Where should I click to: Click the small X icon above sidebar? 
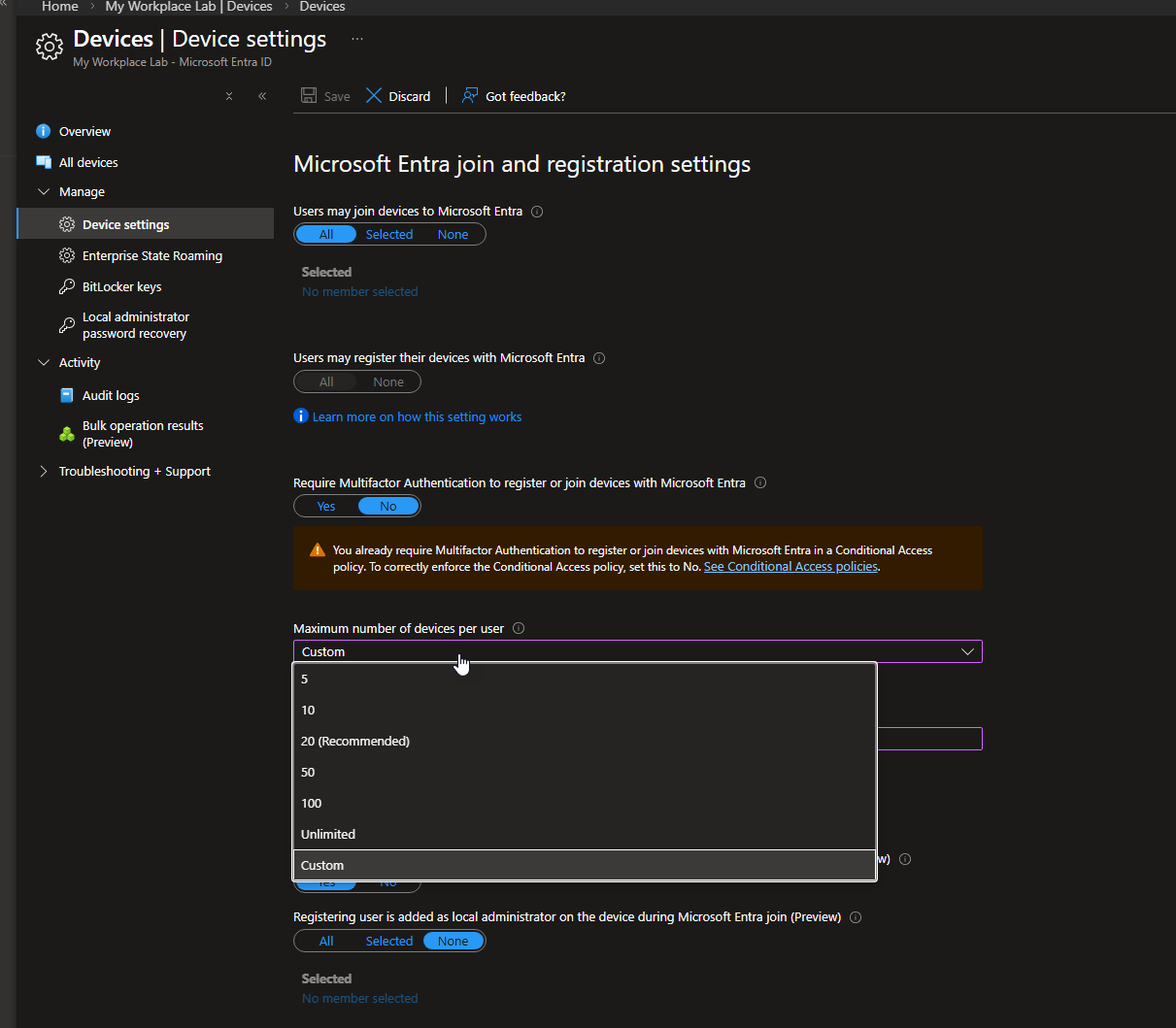[229, 96]
